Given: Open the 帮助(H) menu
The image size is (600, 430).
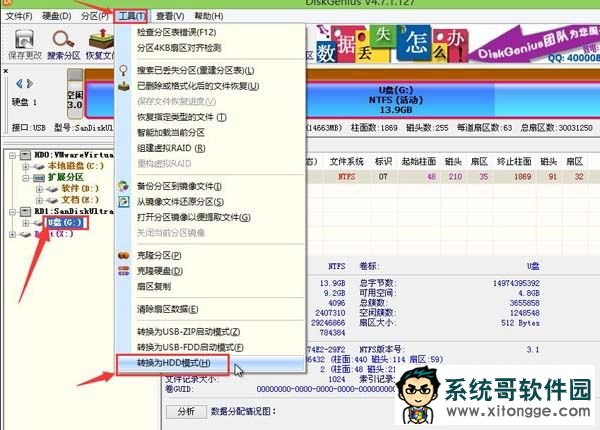Looking at the screenshot, I should coord(209,16).
